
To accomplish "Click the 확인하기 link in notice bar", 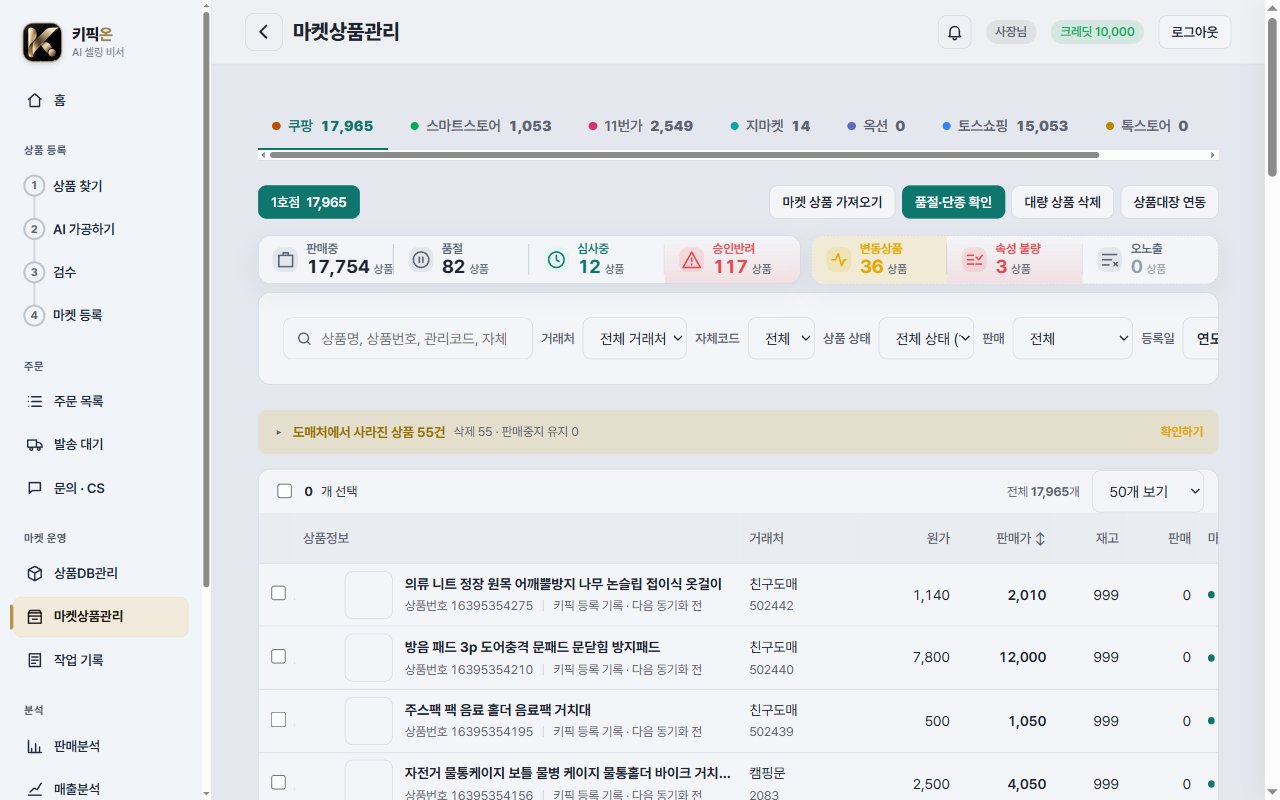I will tap(1181, 432).
